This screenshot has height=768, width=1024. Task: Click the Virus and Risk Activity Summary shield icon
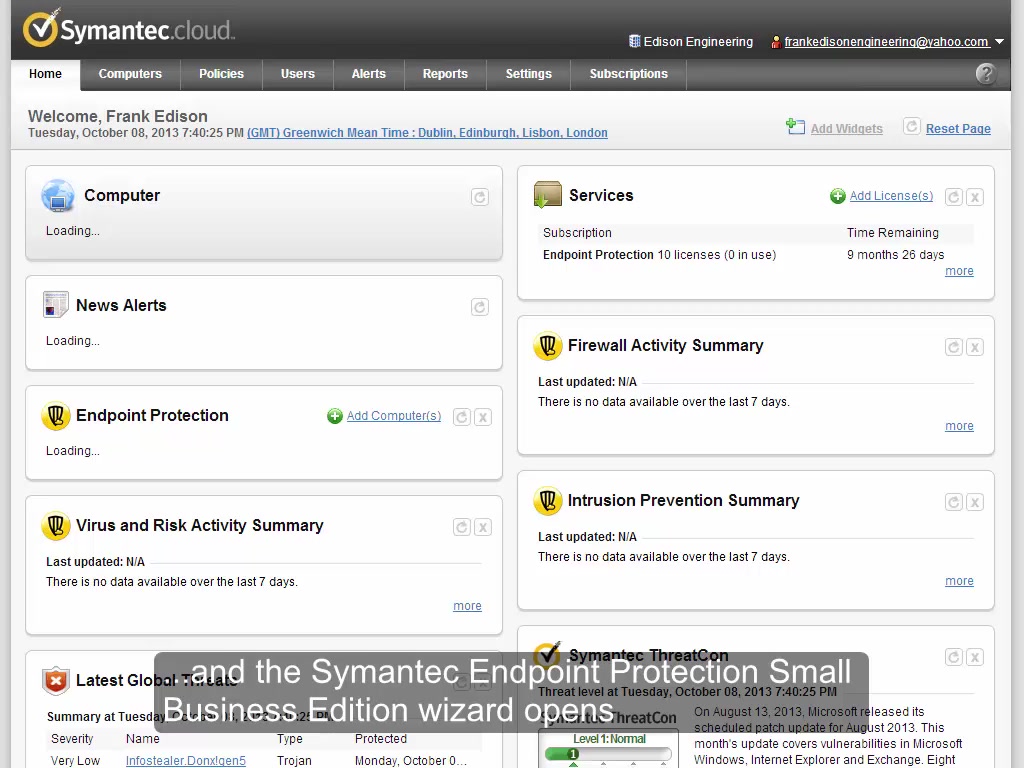pyautogui.click(x=56, y=525)
